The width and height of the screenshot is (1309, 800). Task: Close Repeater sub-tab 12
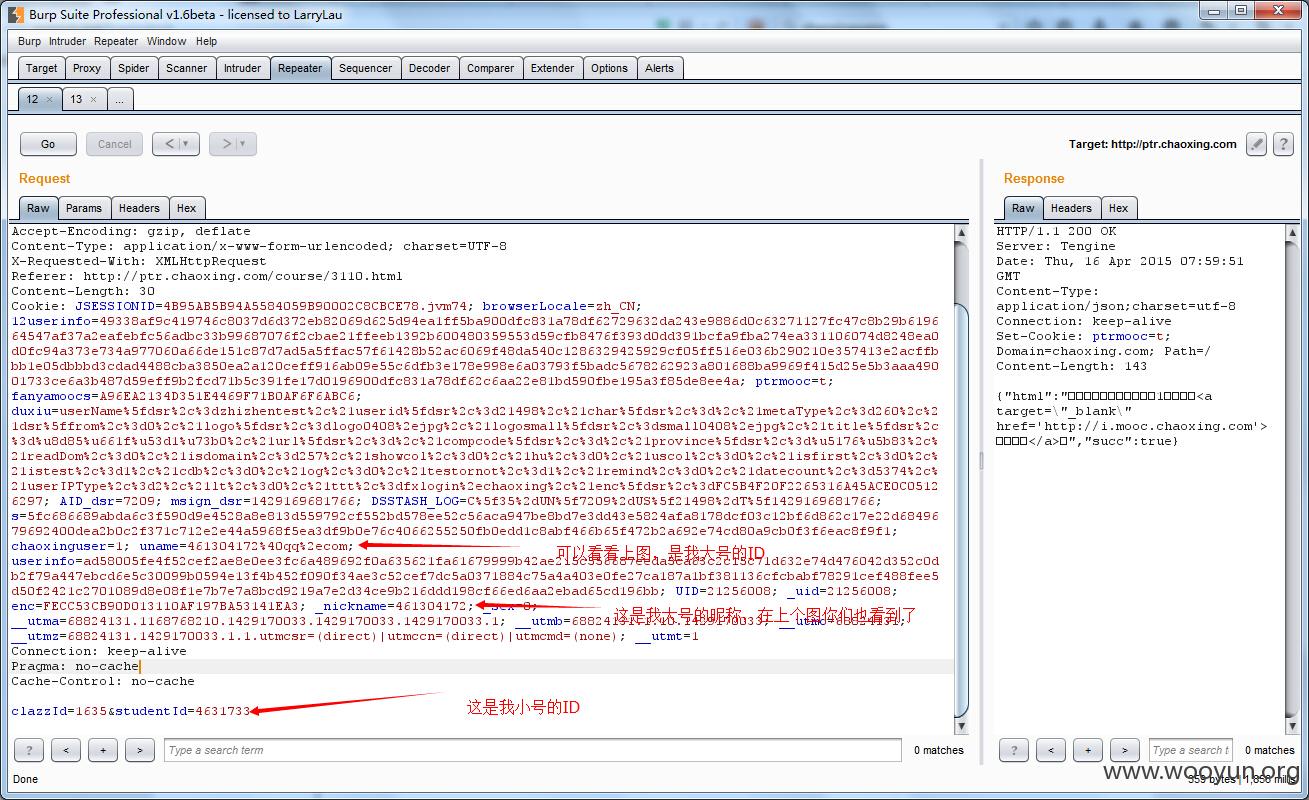tap(49, 99)
